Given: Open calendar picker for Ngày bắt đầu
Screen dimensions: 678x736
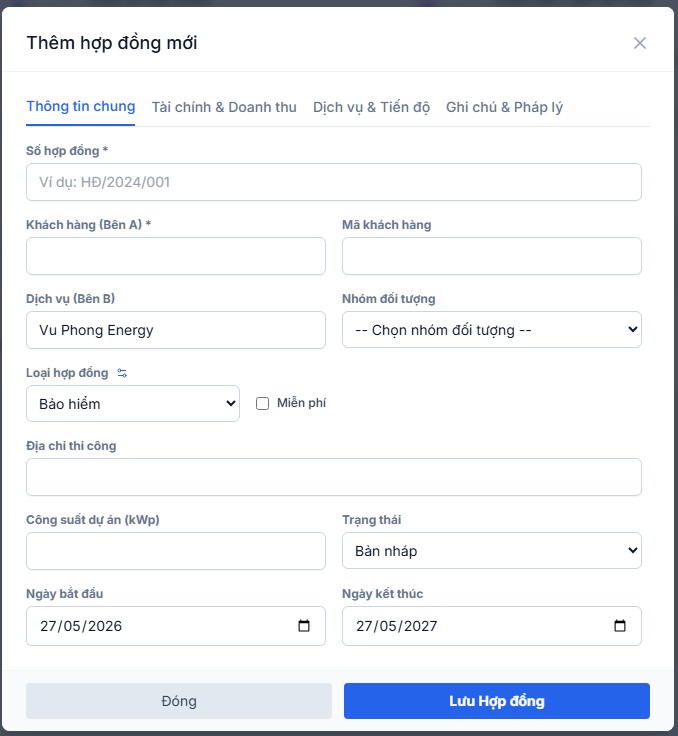Looking at the screenshot, I should 304,626.
